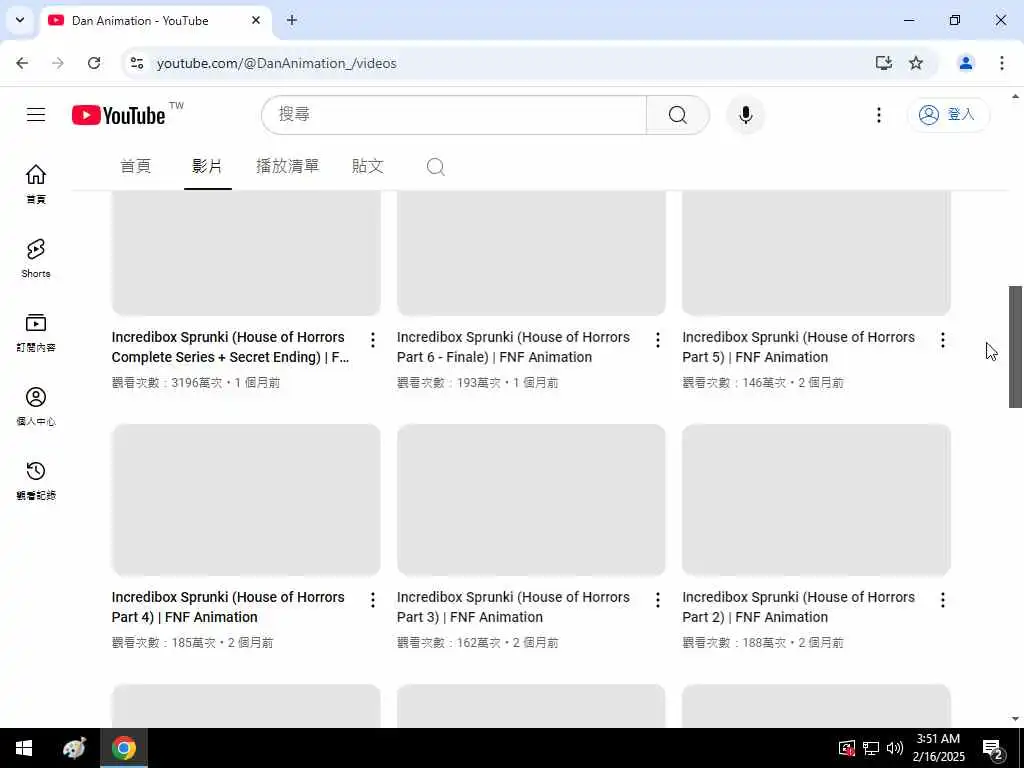1024x768 pixels.
Task: Open the Windows Start menu
Action: pyautogui.click(x=24, y=748)
